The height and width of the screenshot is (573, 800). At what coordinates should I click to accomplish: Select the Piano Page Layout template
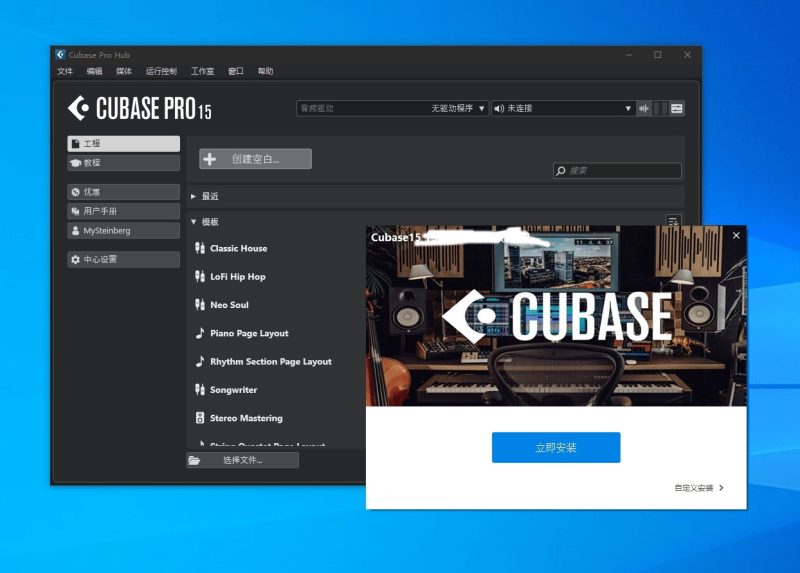(x=249, y=333)
